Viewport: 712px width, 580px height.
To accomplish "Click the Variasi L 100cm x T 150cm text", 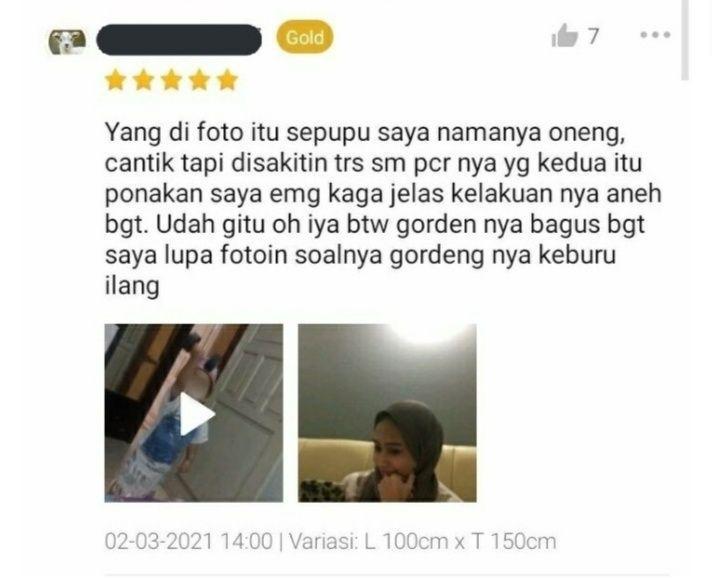I will pos(422,541).
